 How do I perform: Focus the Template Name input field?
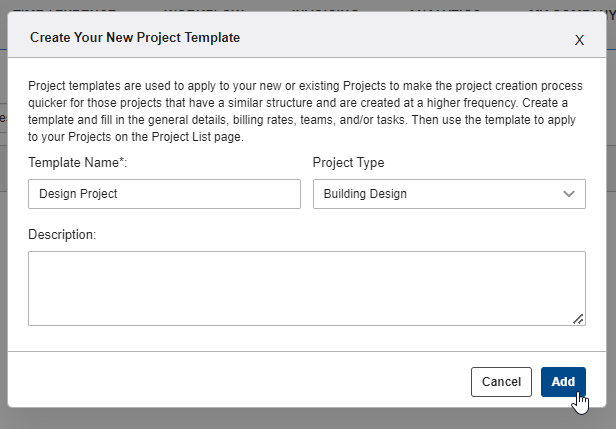click(164, 194)
